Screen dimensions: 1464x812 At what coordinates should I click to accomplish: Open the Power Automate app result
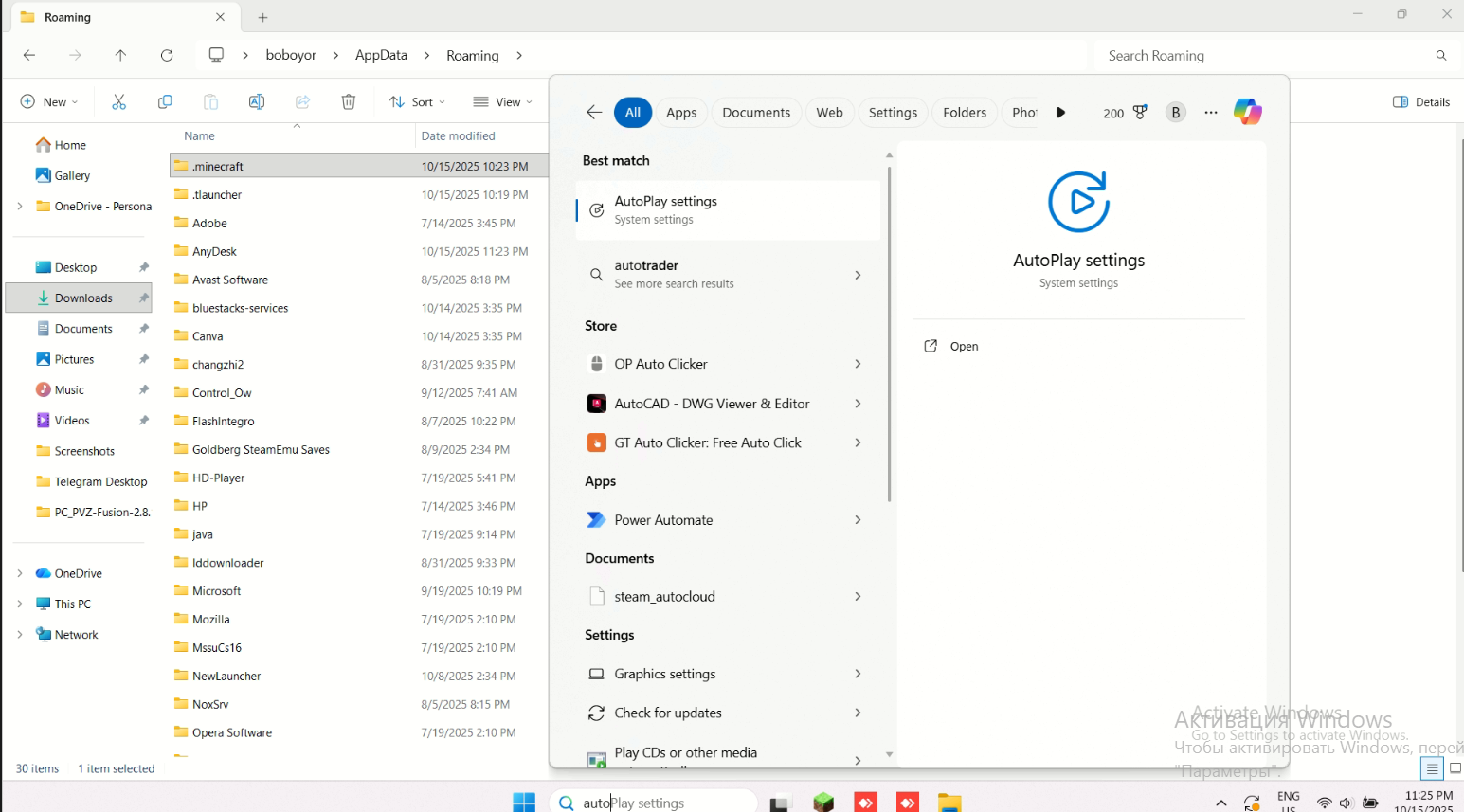point(663,520)
